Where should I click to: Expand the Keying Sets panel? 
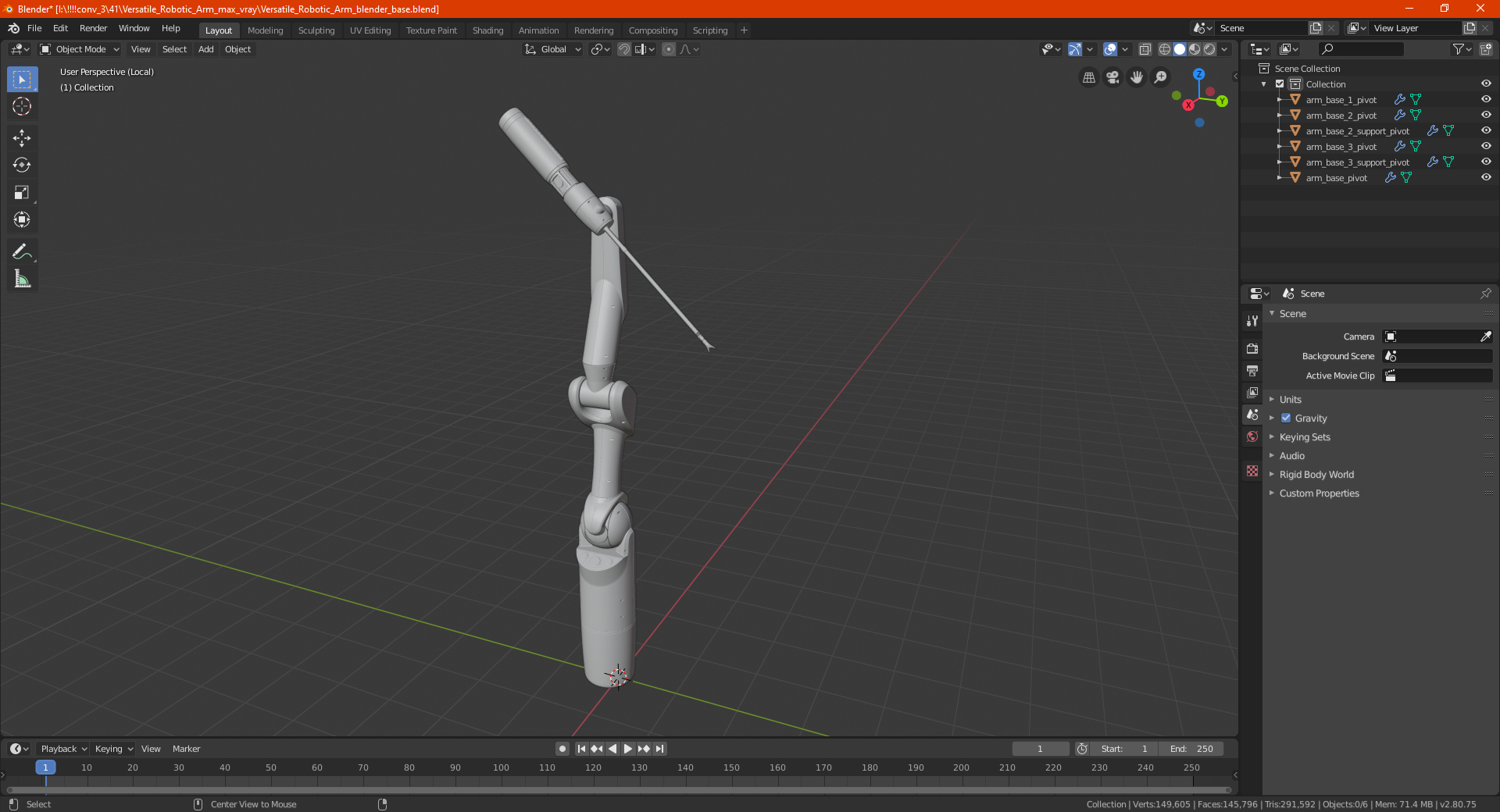click(x=1305, y=437)
